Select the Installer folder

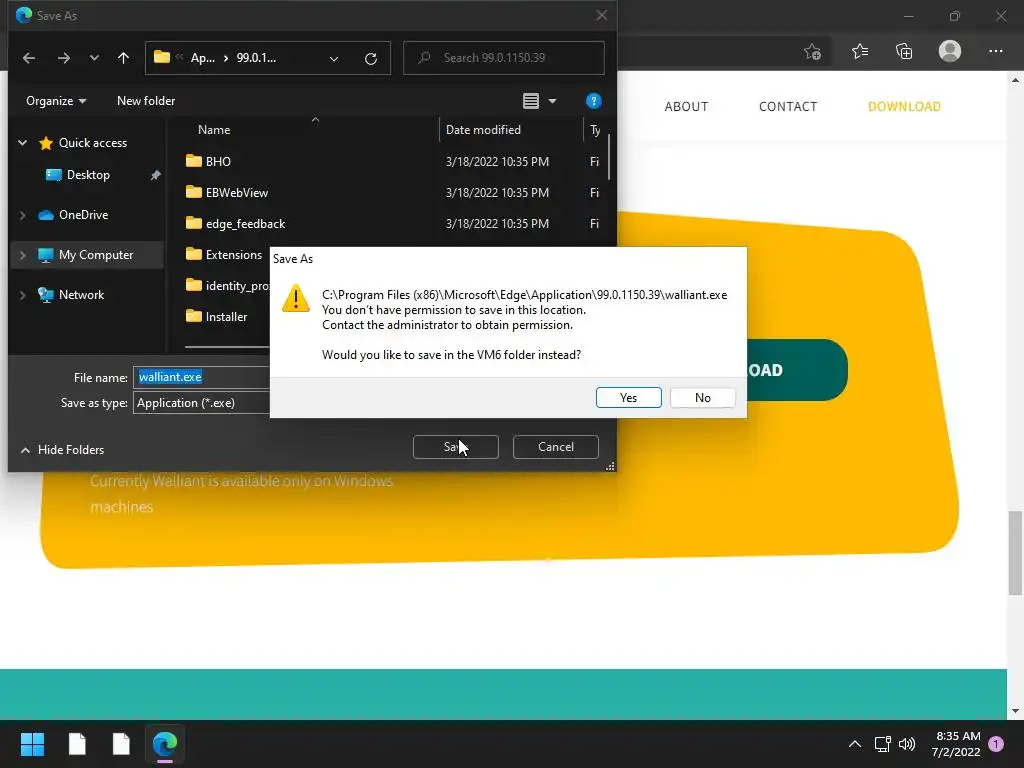coord(226,317)
